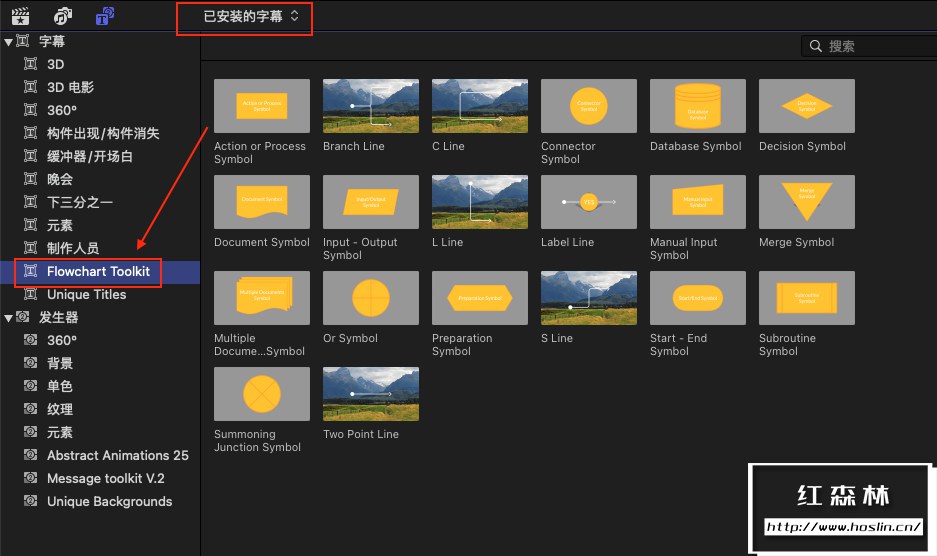937x556 pixels.
Task: Select the C Line thumbnail
Action: tap(480, 106)
